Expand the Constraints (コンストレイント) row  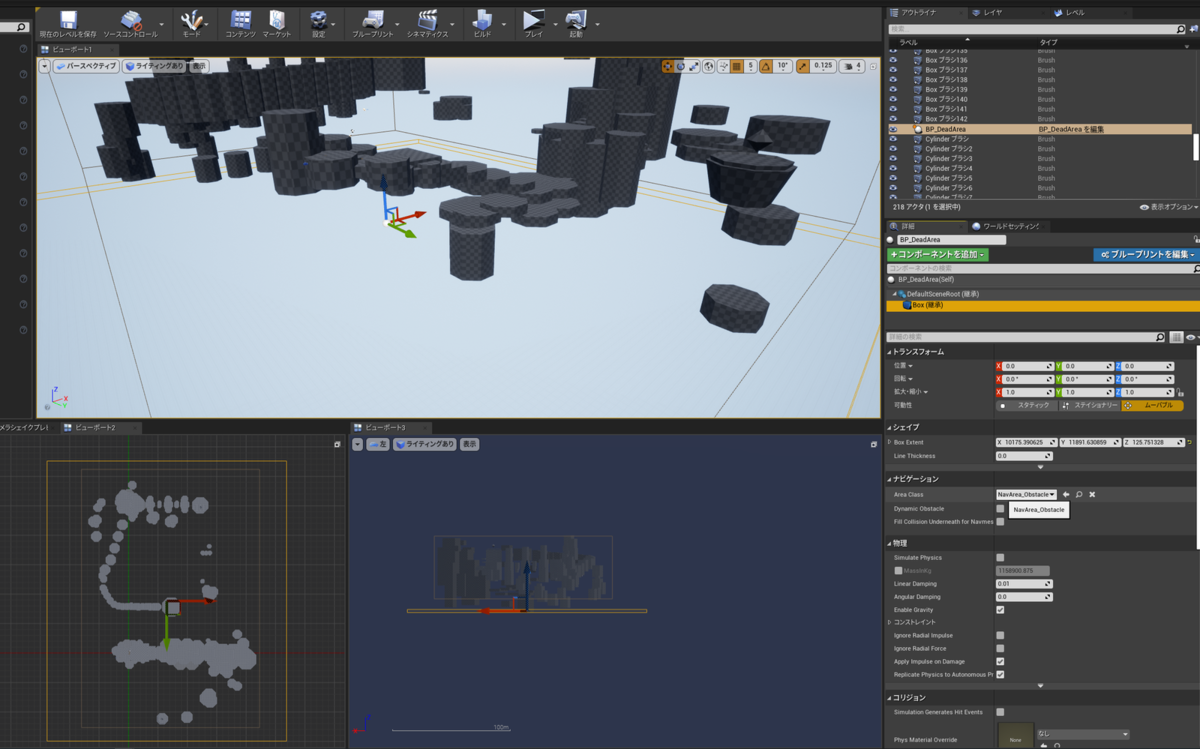coord(889,622)
